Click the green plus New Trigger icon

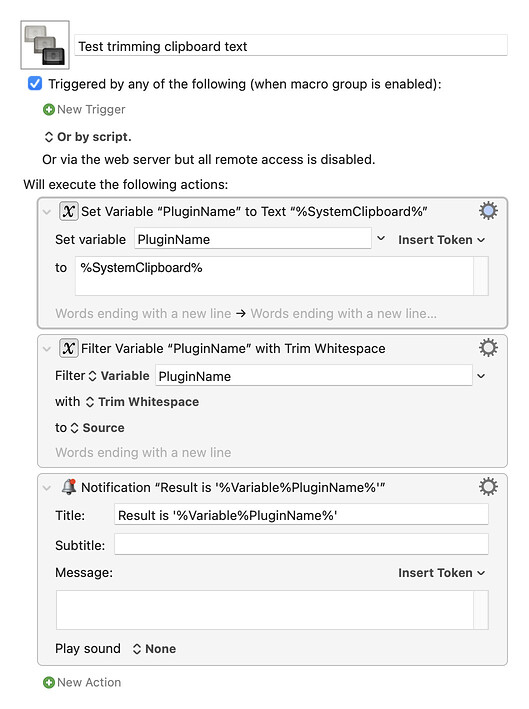(48, 109)
